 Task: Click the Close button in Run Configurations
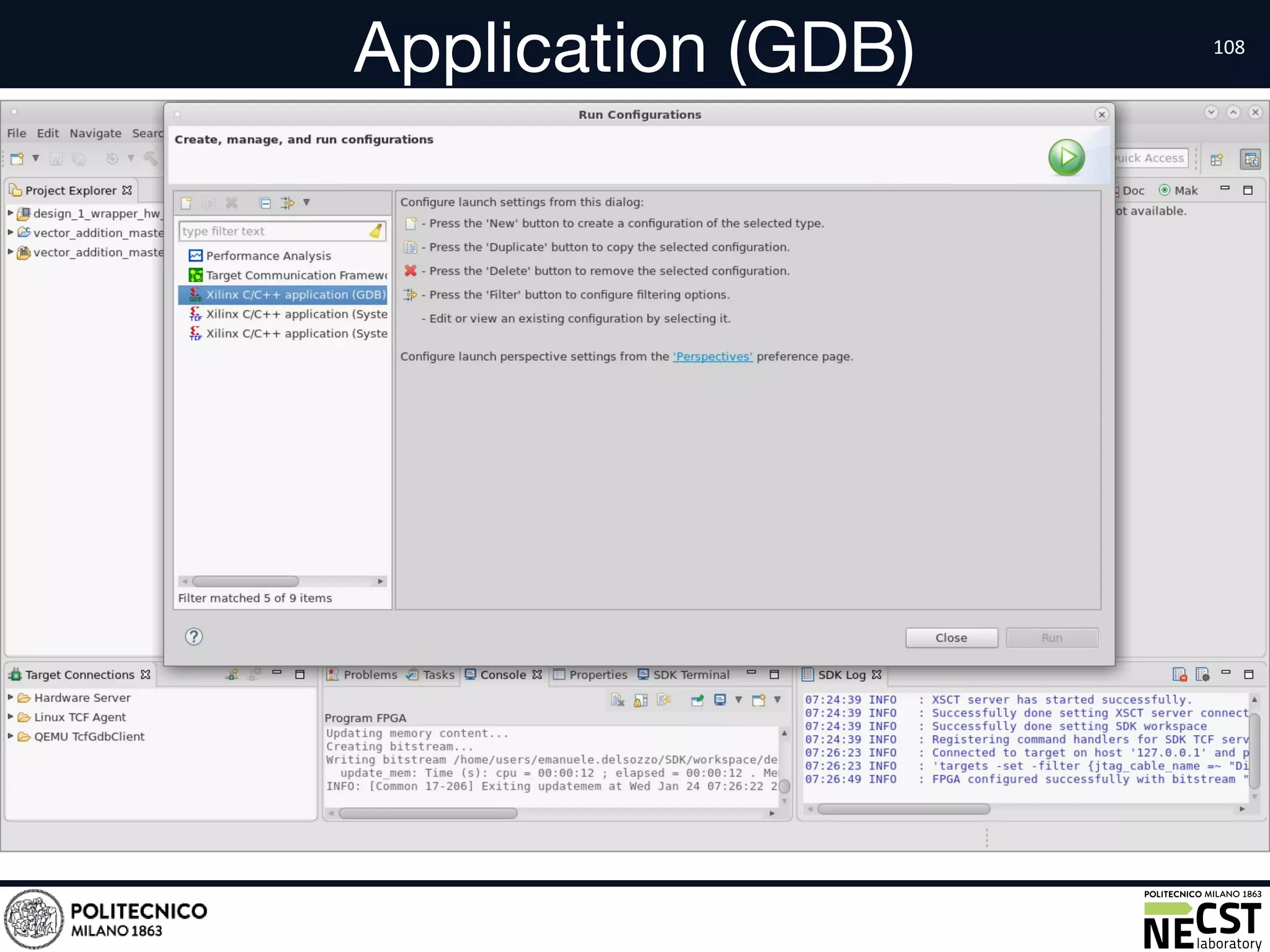(951, 638)
